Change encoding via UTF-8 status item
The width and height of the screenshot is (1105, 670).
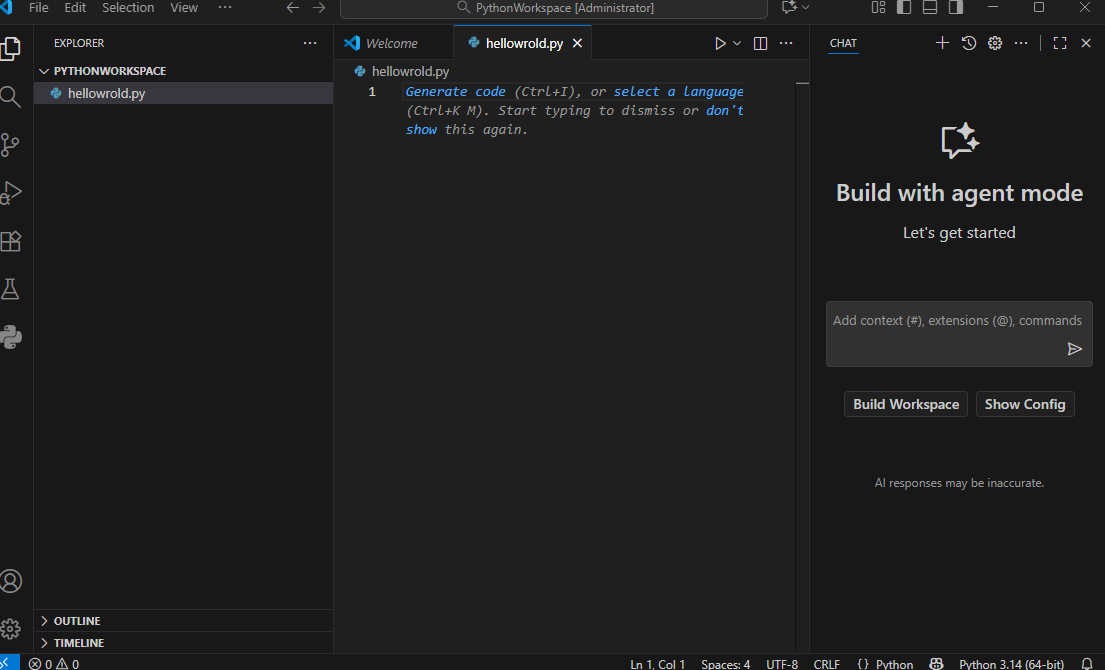782,664
